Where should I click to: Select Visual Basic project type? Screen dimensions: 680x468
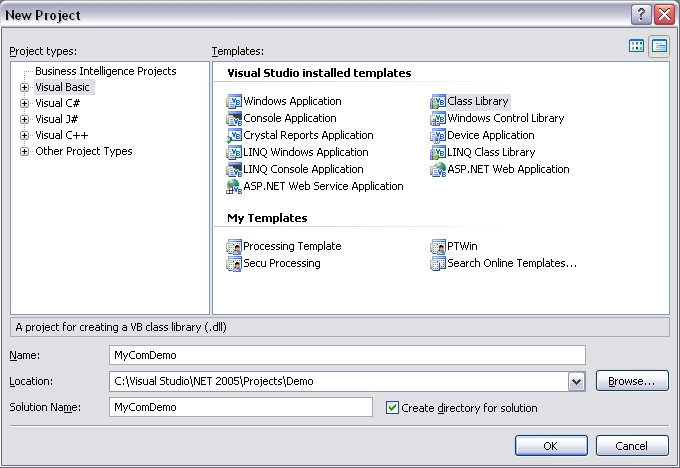pos(62,87)
